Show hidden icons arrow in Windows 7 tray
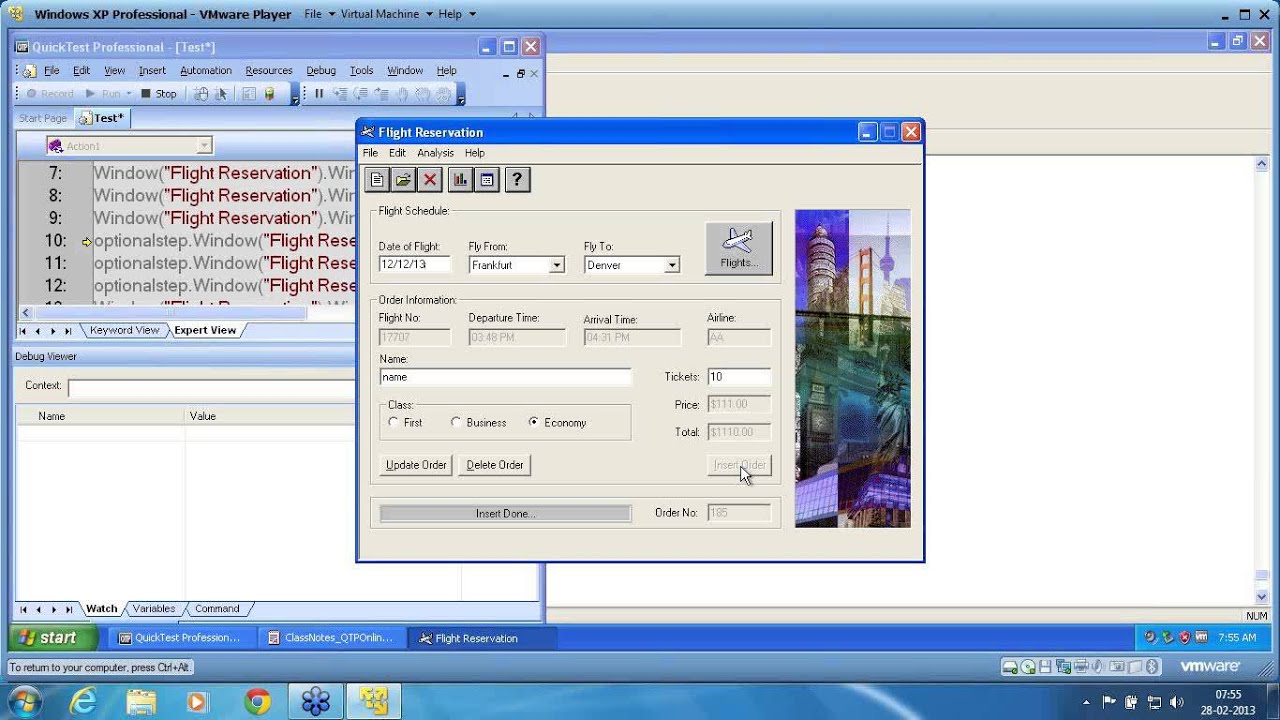 (1086, 702)
